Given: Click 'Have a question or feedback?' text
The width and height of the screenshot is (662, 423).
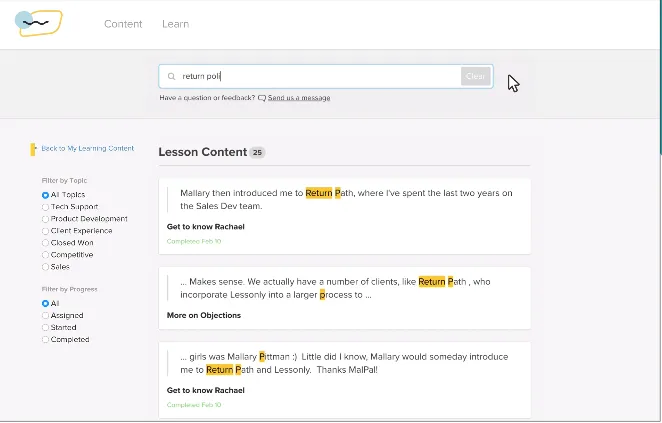Looking at the screenshot, I should [x=207, y=98].
